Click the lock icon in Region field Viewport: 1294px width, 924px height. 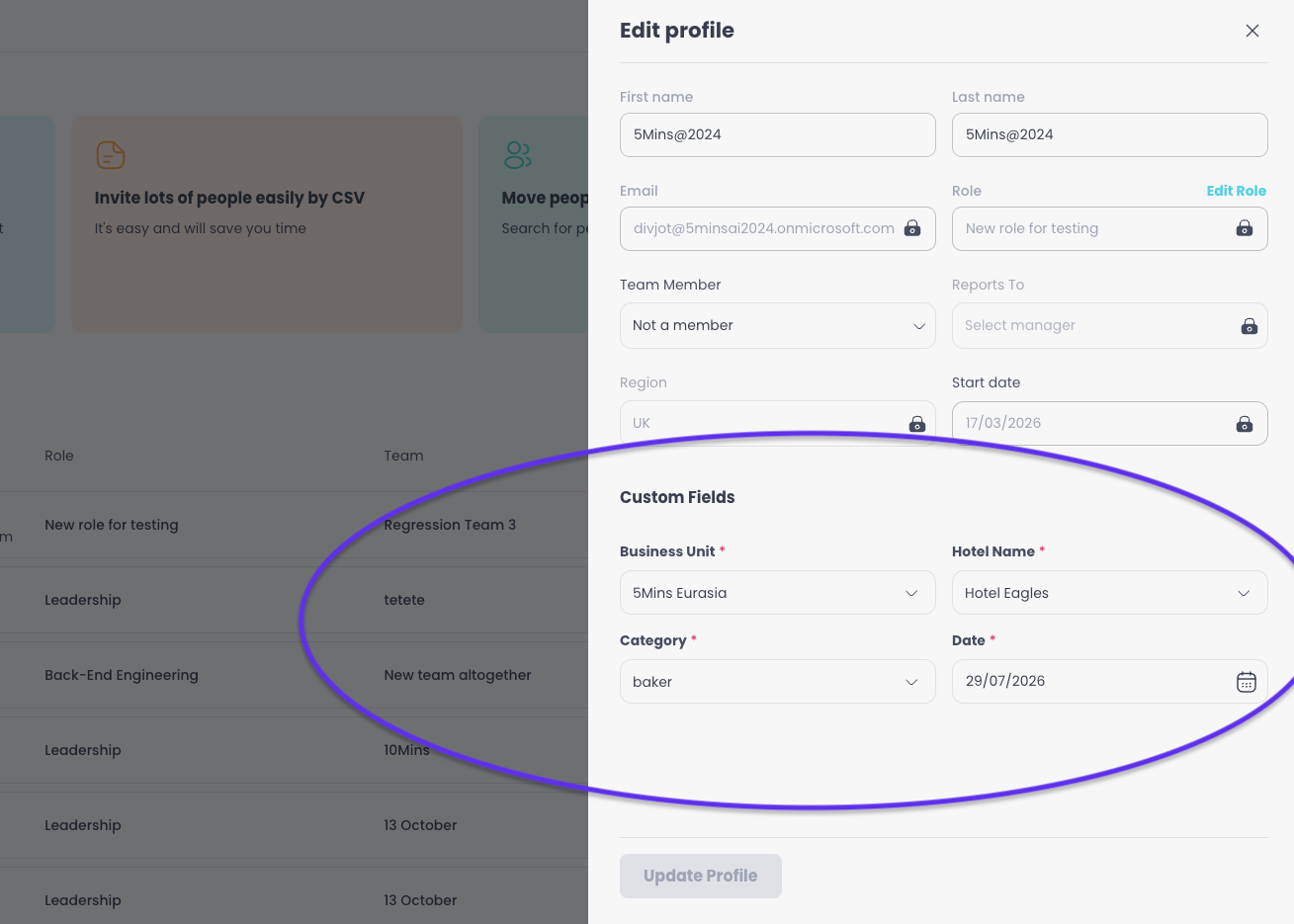917,424
